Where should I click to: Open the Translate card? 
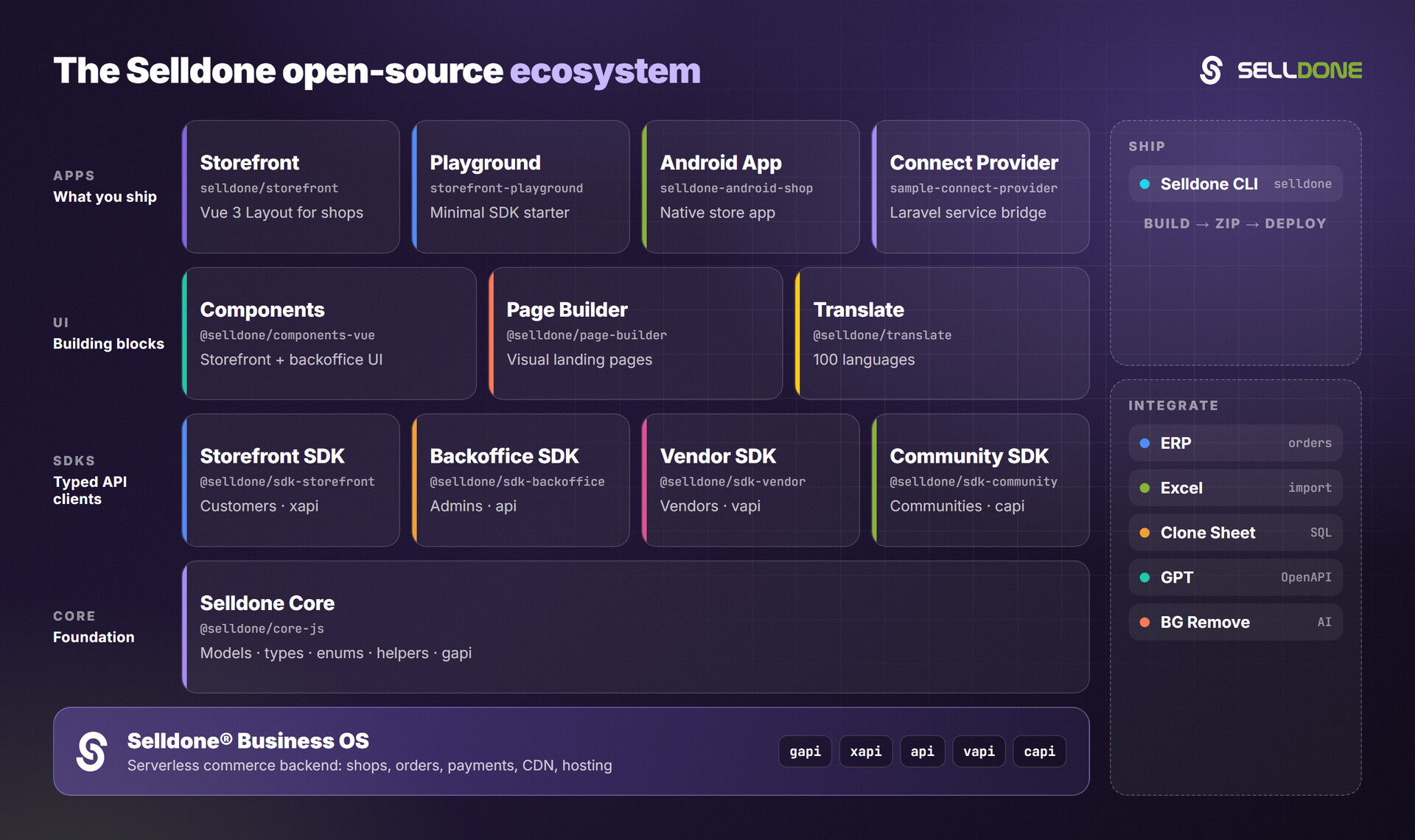[x=943, y=334]
